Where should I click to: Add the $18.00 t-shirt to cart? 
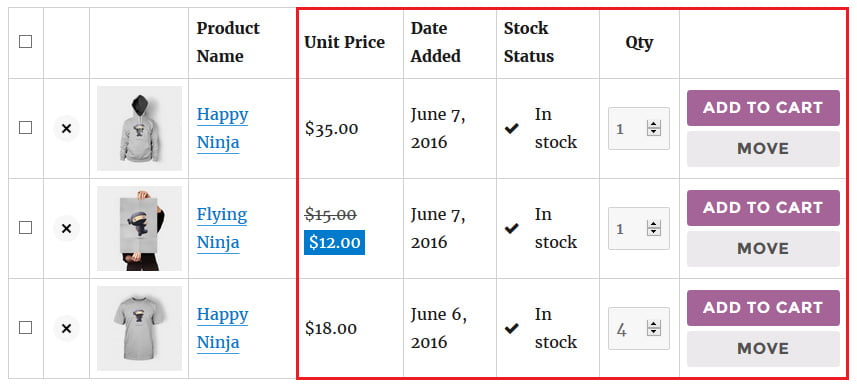click(763, 308)
